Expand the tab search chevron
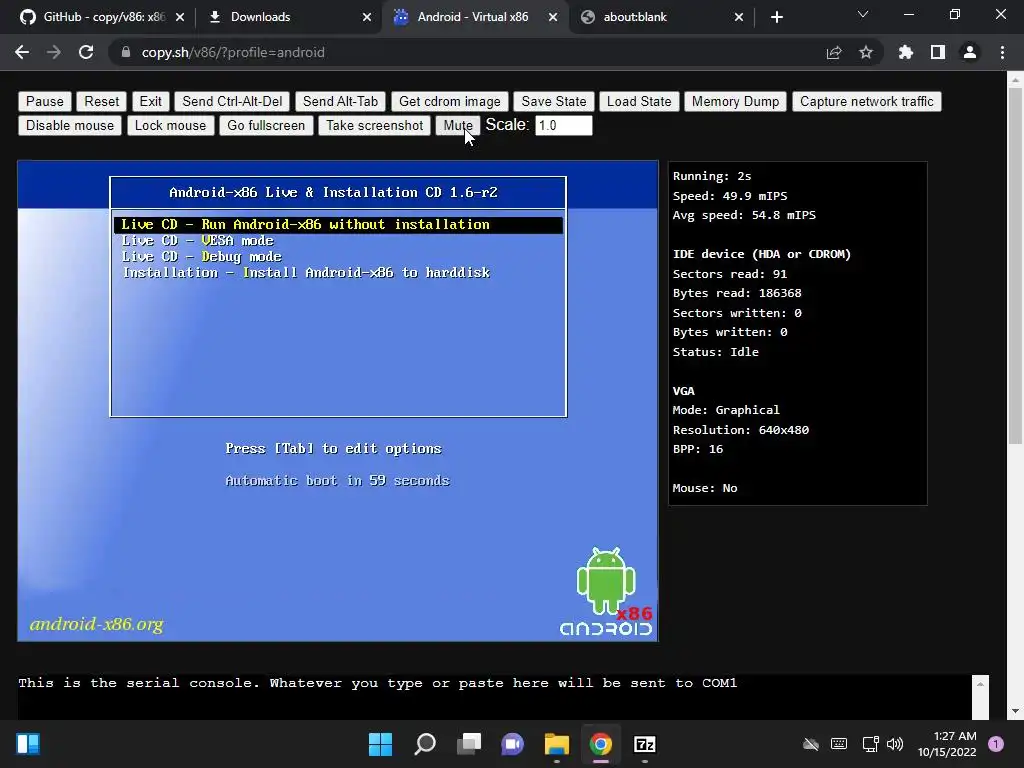Viewport: 1024px width, 768px height. tap(863, 14)
